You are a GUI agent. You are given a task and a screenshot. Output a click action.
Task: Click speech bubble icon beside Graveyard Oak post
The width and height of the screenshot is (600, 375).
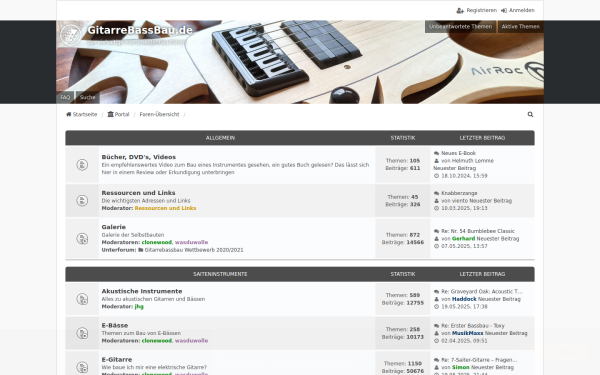pyautogui.click(x=437, y=292)
